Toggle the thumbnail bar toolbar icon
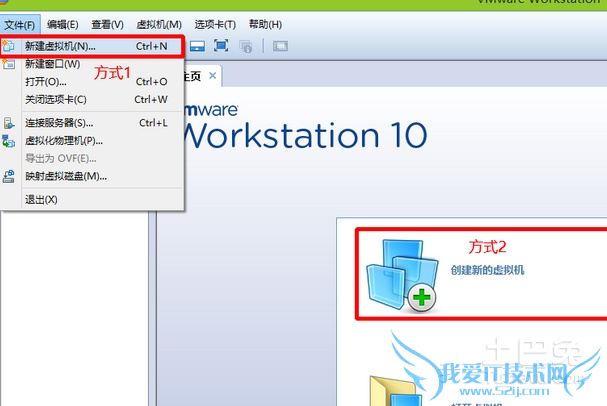This screenshot has height=406, width=607. point(197,46)
